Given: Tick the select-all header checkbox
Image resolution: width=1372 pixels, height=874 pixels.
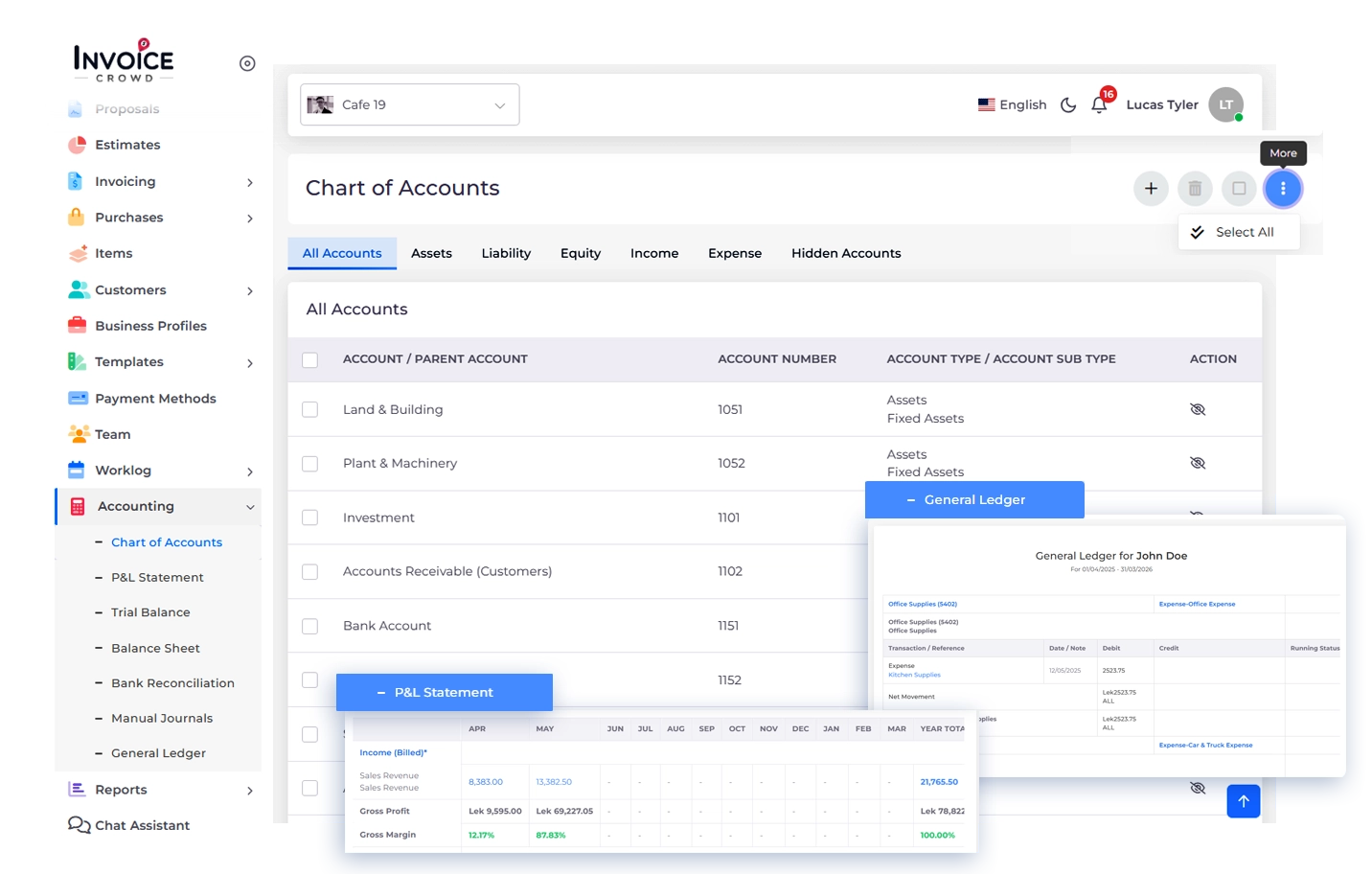Looking at the screenshot, I should pos(309,360).
